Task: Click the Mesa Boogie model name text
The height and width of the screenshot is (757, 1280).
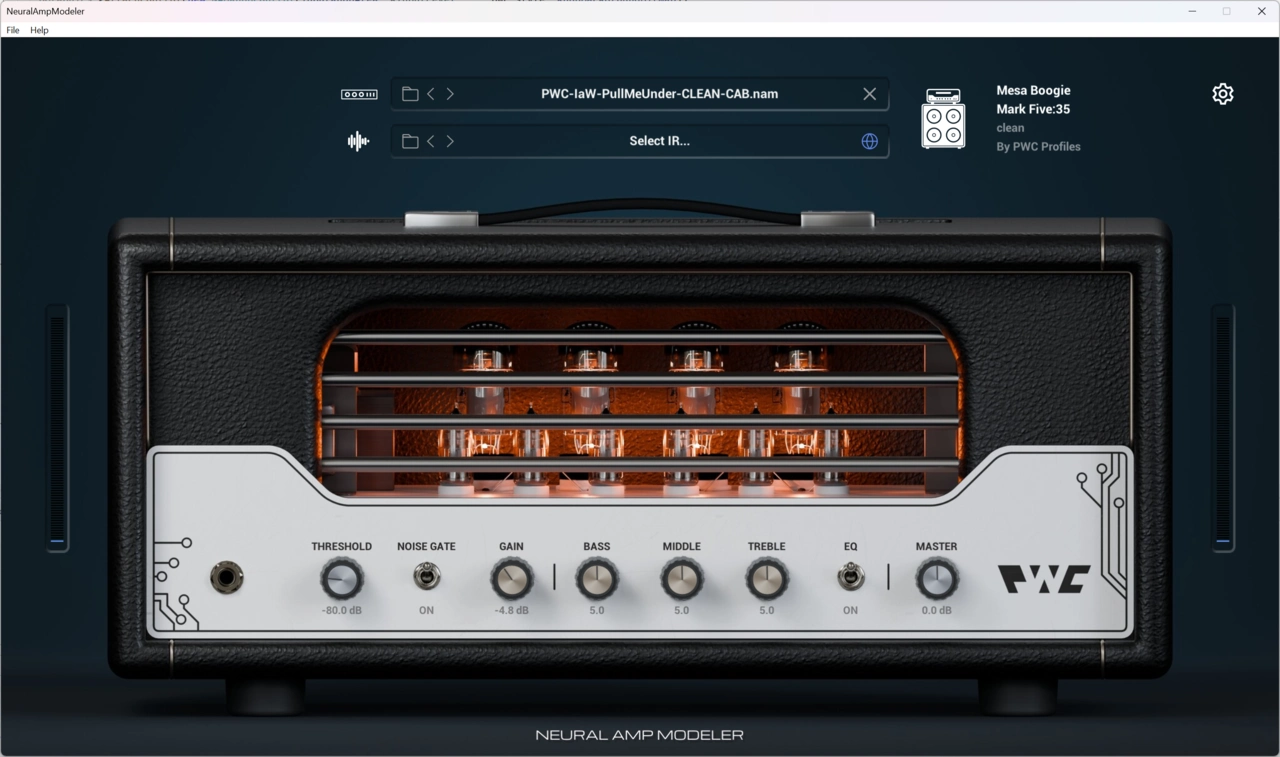Action: pos(1033,90)
